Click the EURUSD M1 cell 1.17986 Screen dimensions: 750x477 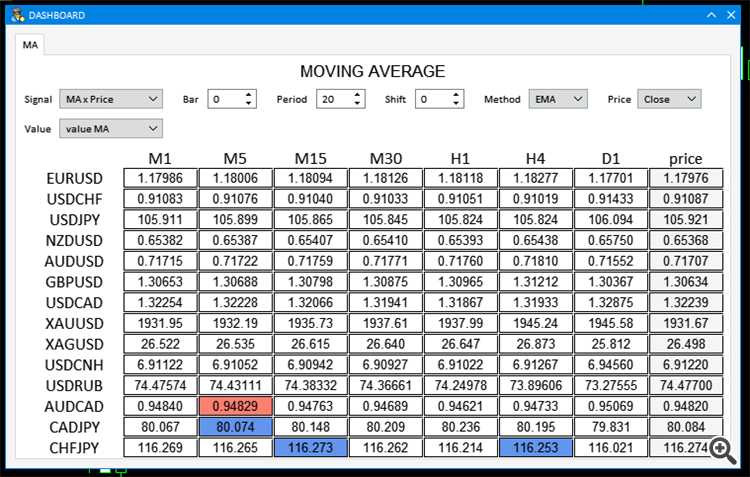click(x=160, y=178)
